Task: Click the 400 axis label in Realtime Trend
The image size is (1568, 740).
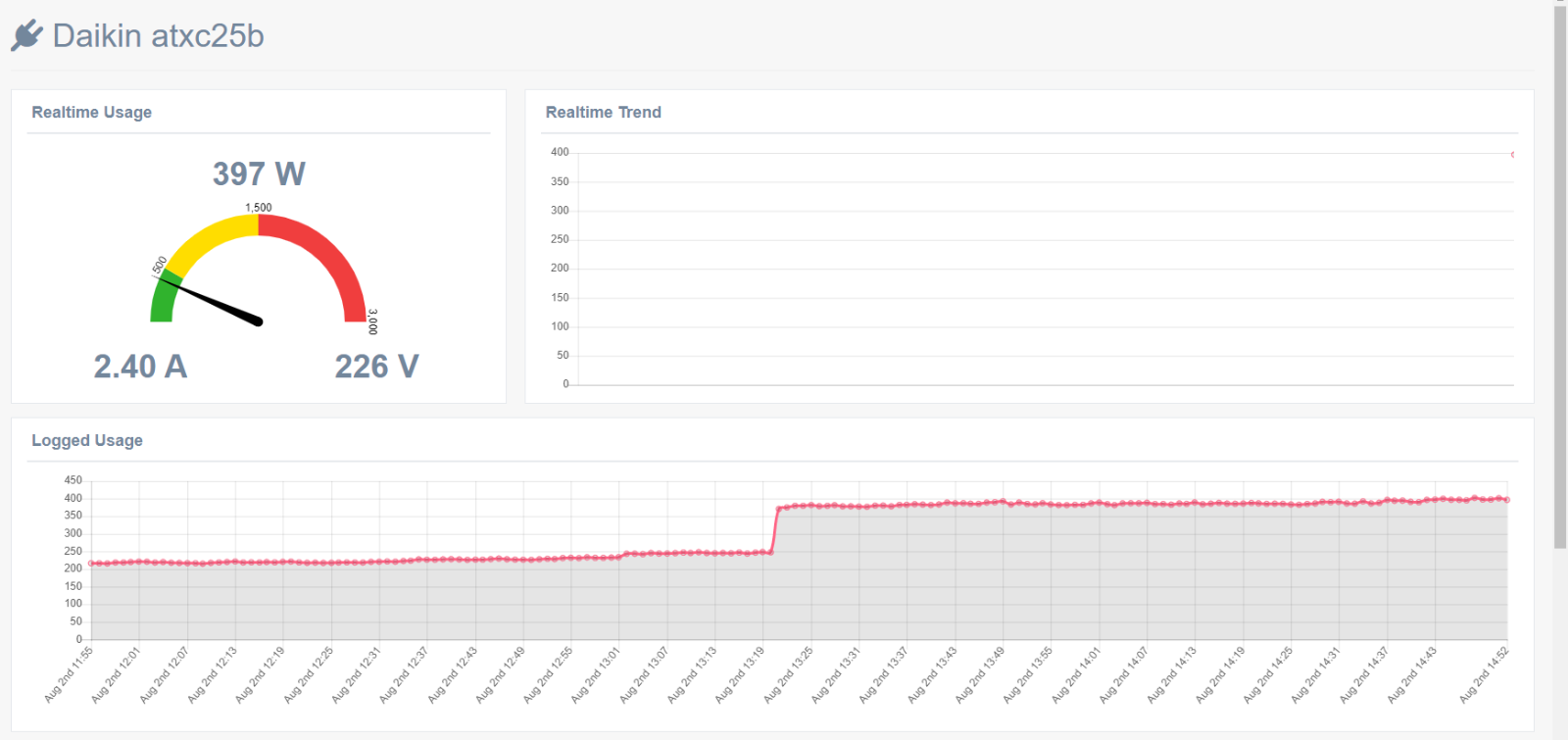Action: [x=560, y=152]
